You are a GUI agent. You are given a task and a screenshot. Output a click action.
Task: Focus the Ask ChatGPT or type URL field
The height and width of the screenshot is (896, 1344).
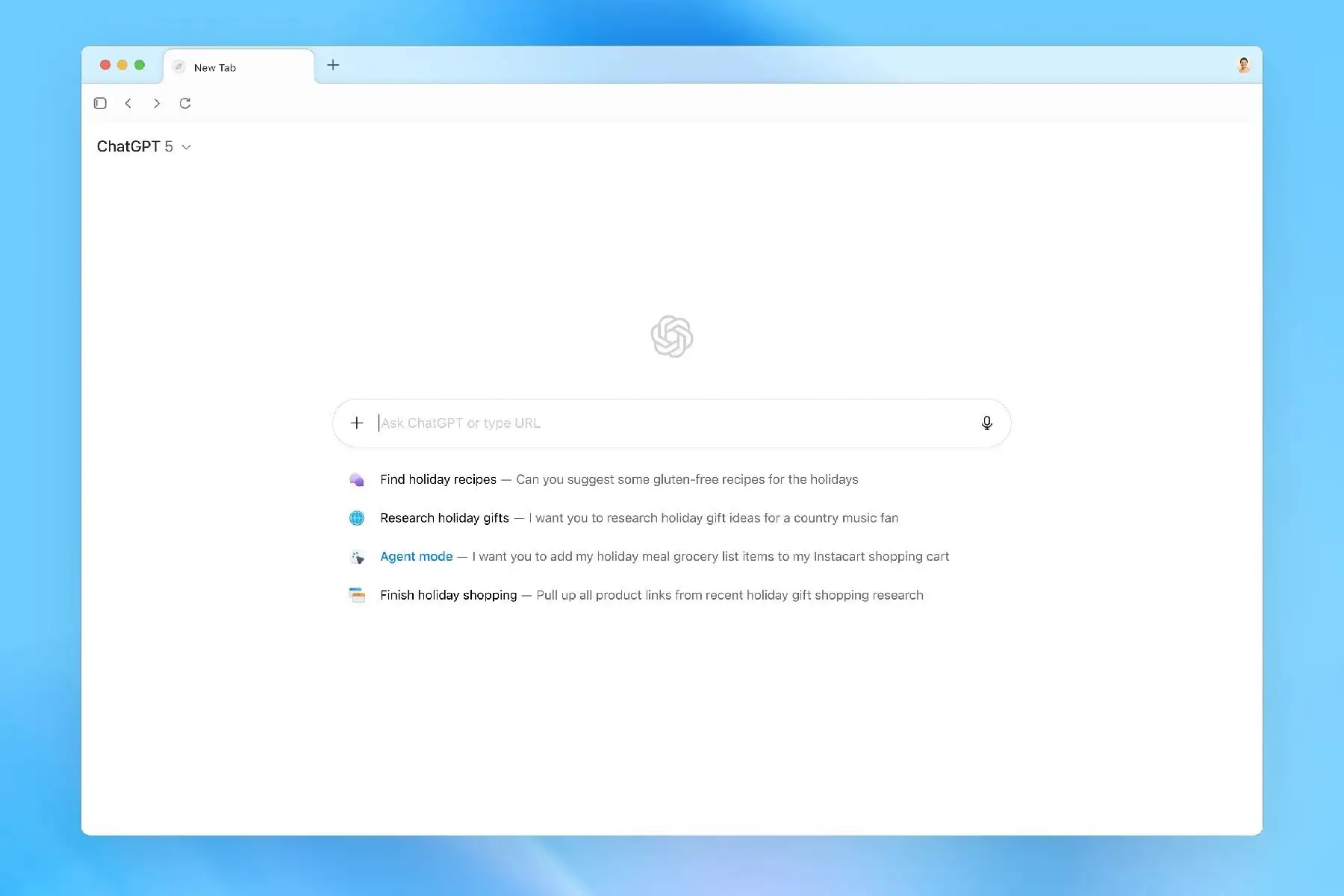pos(672,423)
